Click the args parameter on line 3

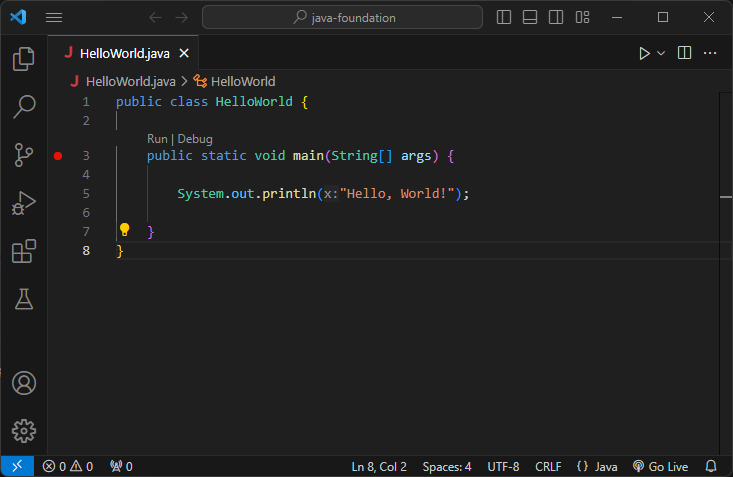(x=416, y=156)
